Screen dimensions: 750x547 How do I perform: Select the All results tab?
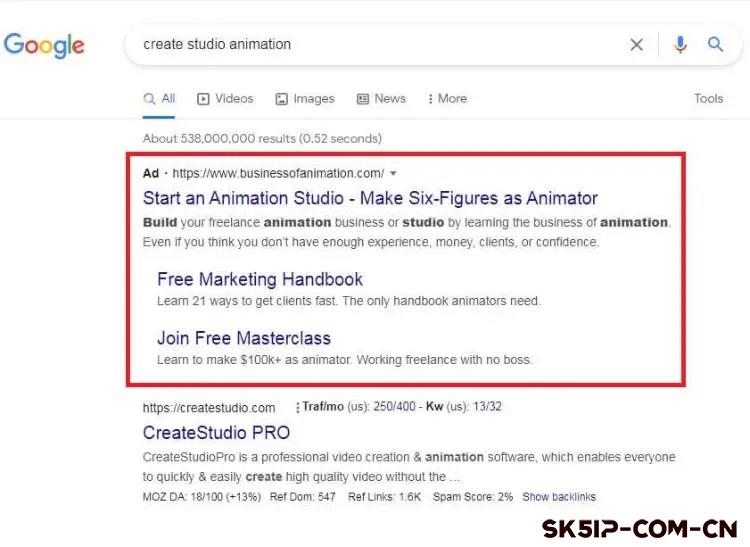[x=160, y=99]
